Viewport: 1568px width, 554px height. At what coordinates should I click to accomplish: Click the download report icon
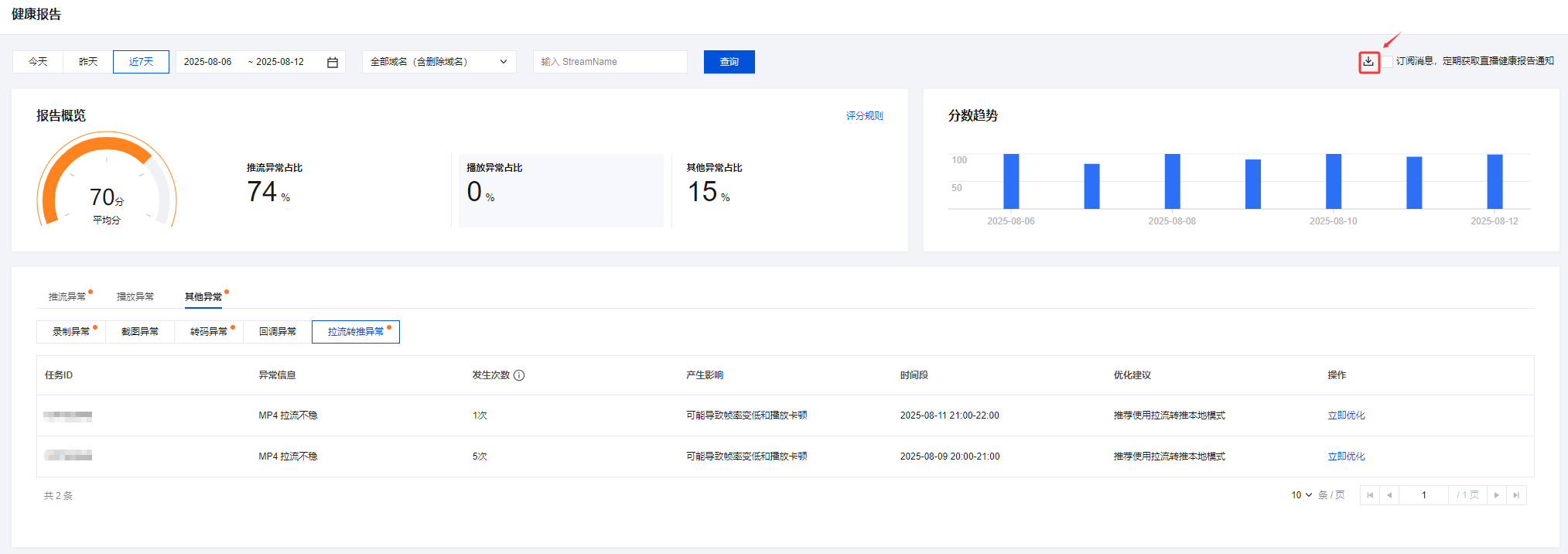click(x=1368, y=62)
